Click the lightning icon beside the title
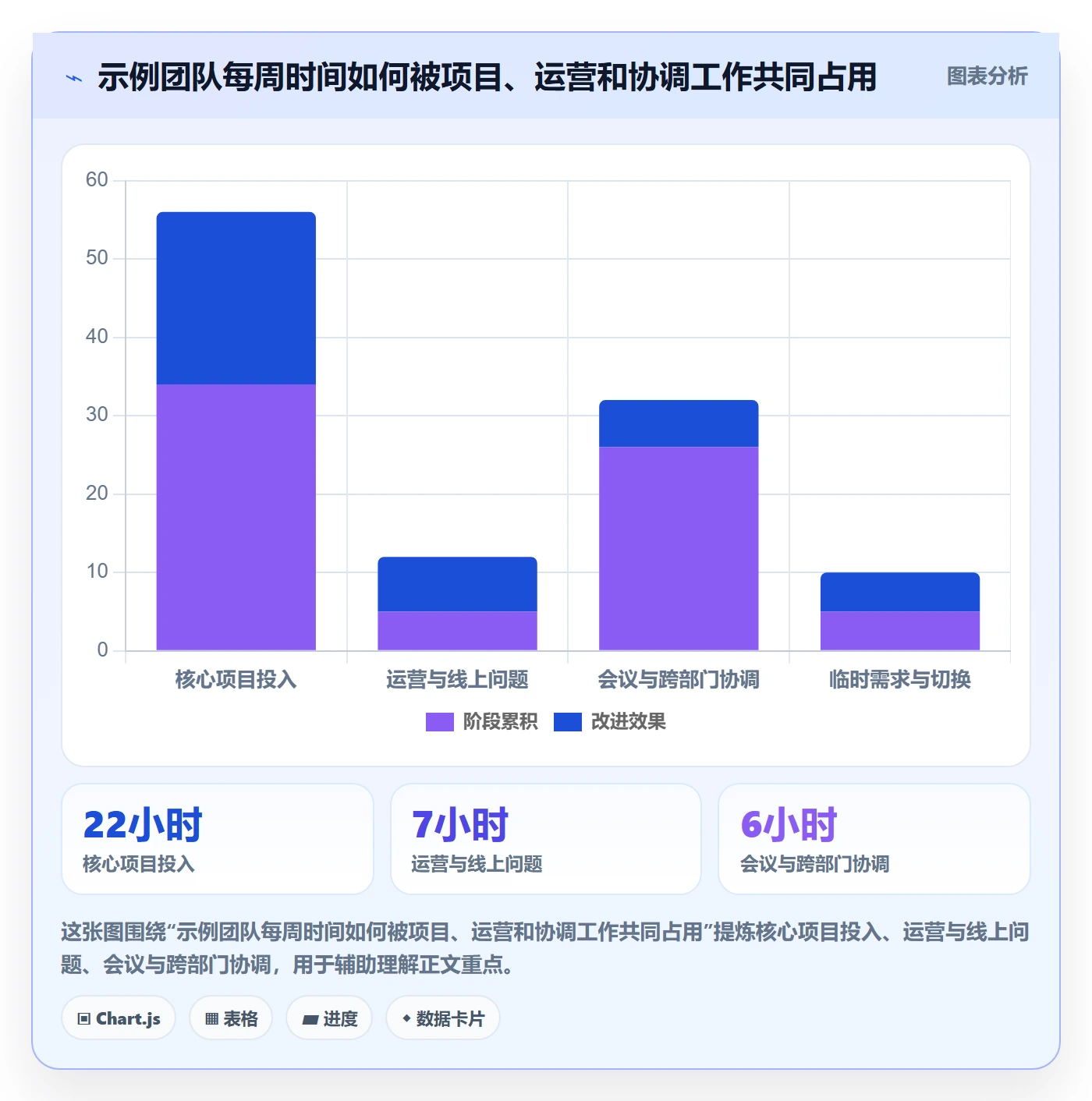1092x1101 pixels. [x=74, y=78]
